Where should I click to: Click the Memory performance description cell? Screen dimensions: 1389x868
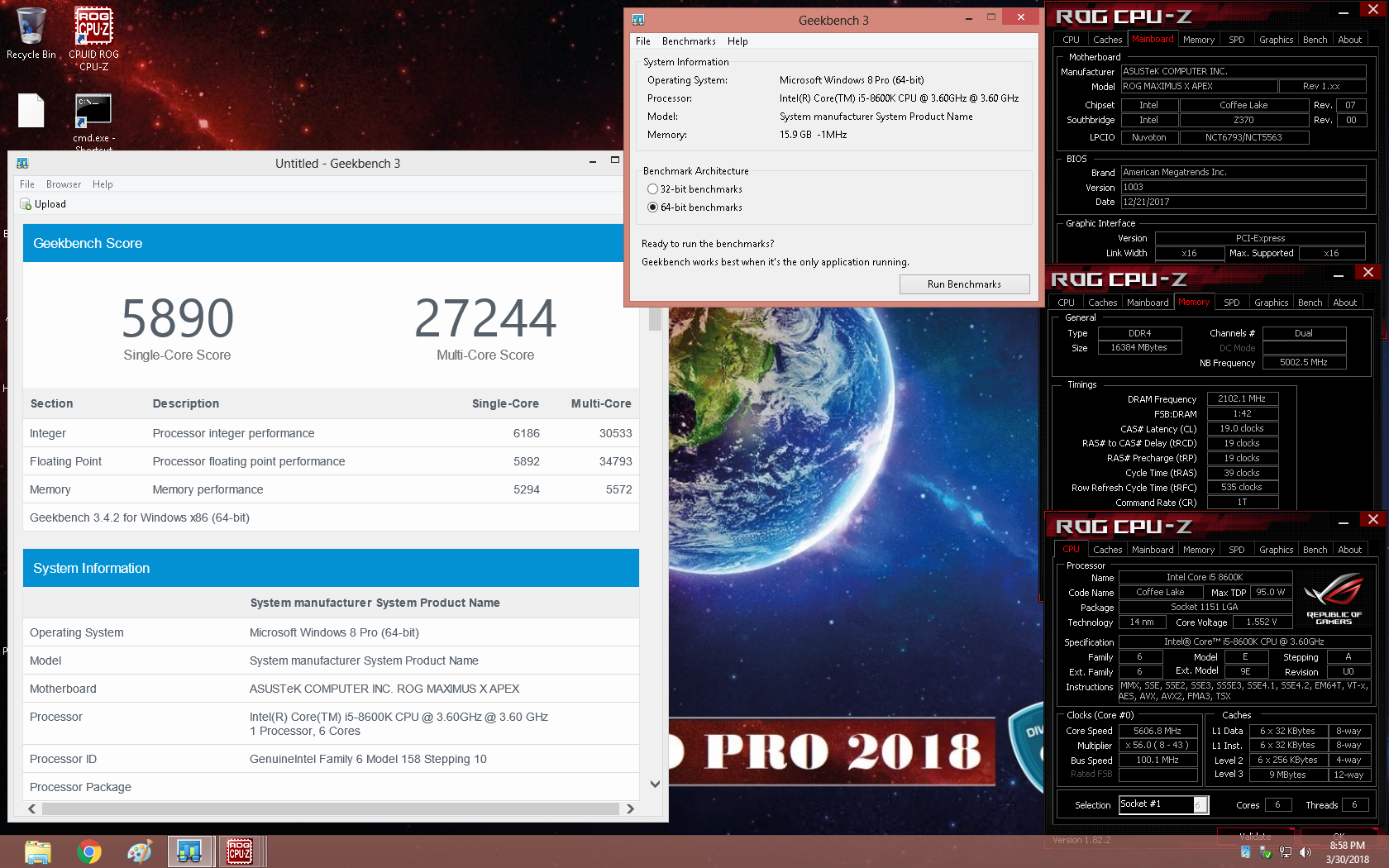208,489
